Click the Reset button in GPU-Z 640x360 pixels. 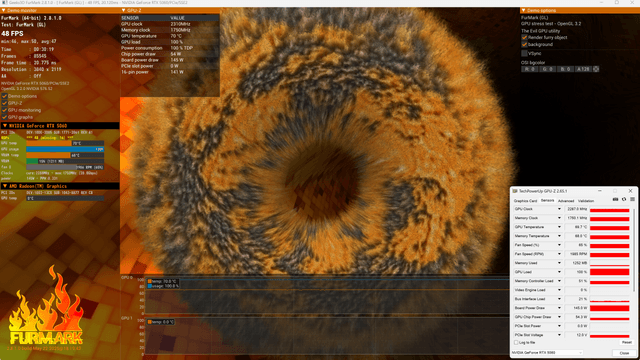click(627, 342)
